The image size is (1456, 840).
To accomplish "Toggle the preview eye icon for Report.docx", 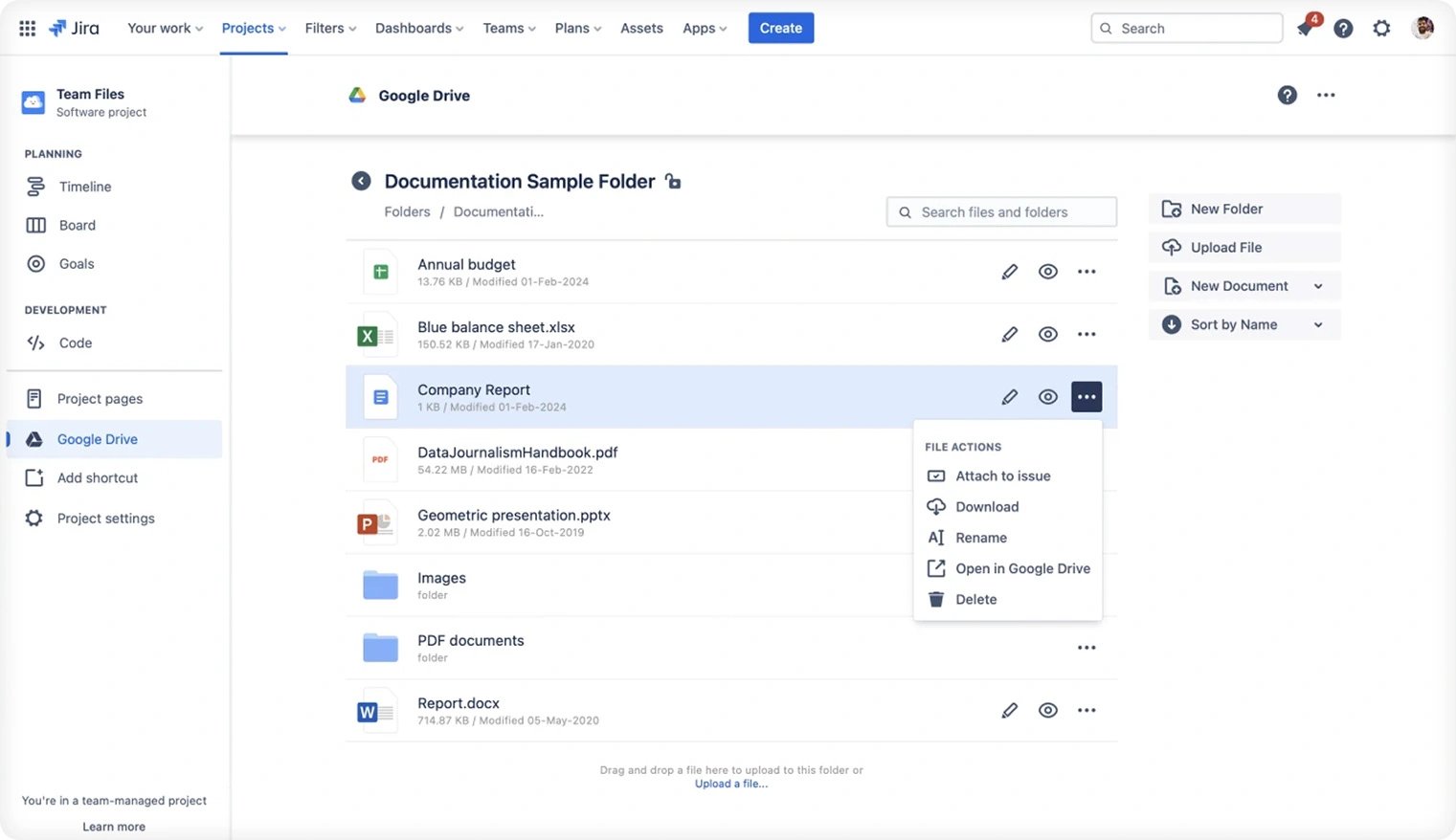I will click(x=1047, y=709).
